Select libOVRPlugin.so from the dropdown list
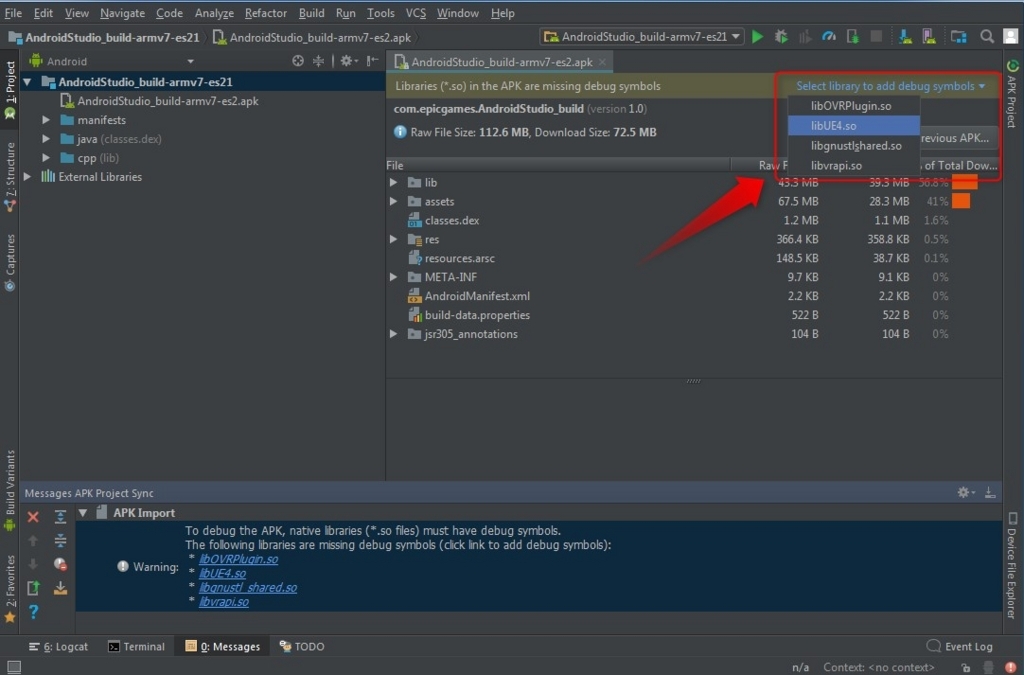This screenshot has height=675, width=1024. click(x=854, y=106)
